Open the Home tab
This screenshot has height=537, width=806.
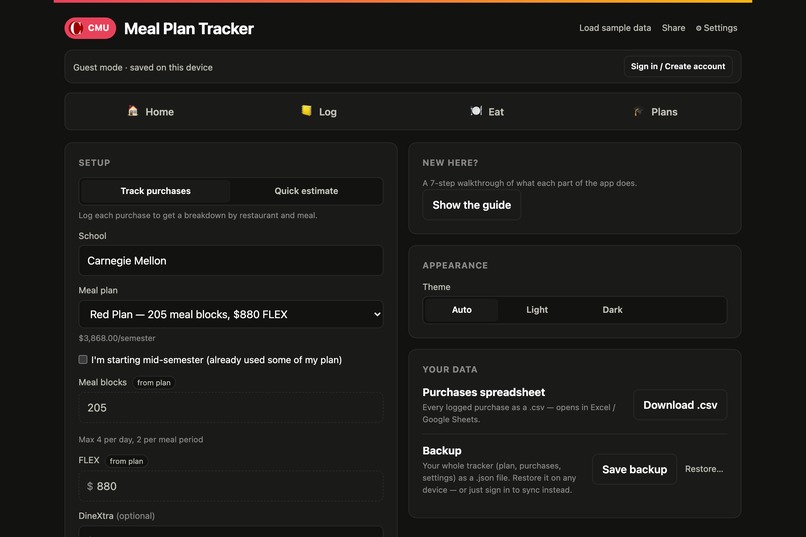pos(151,112)
